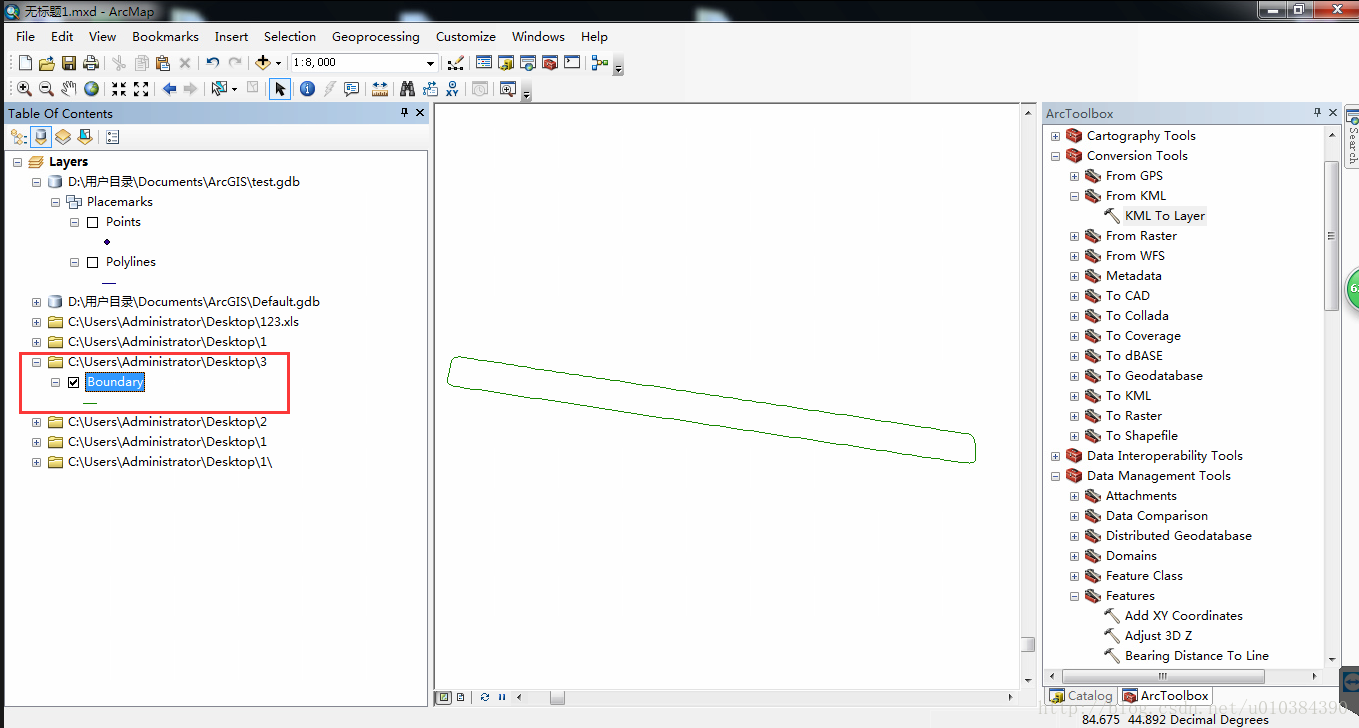Expand the From Raster toolset

click(1074, 236)
